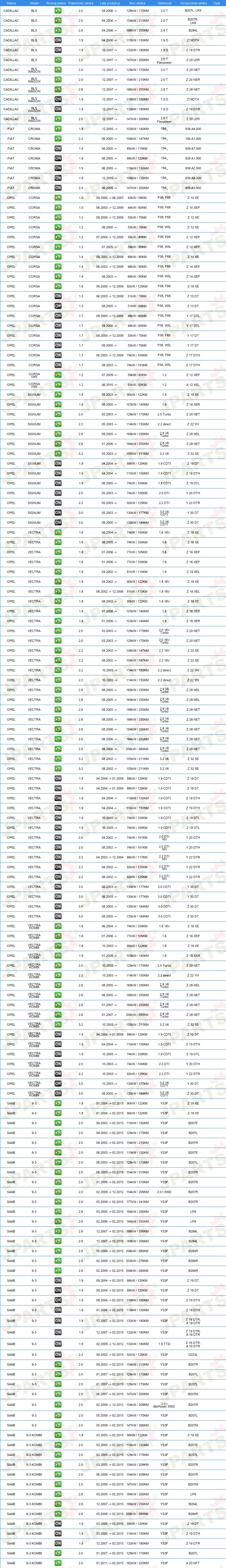Click engine code D223L in Saab 9-3 row
Screen dimensions: 226x1568
coord(193,1354)
